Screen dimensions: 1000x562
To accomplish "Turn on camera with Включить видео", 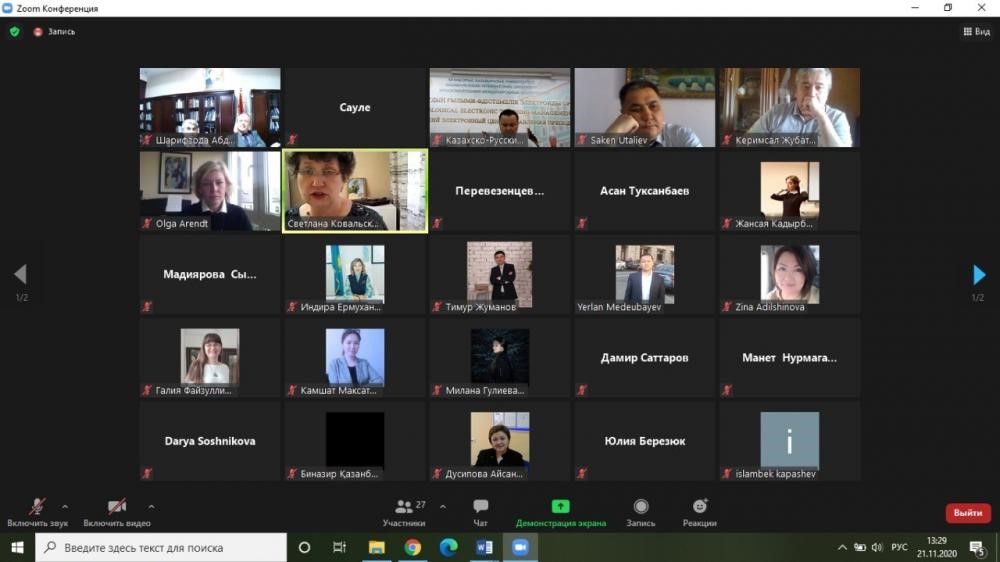I will pos(117,511).
